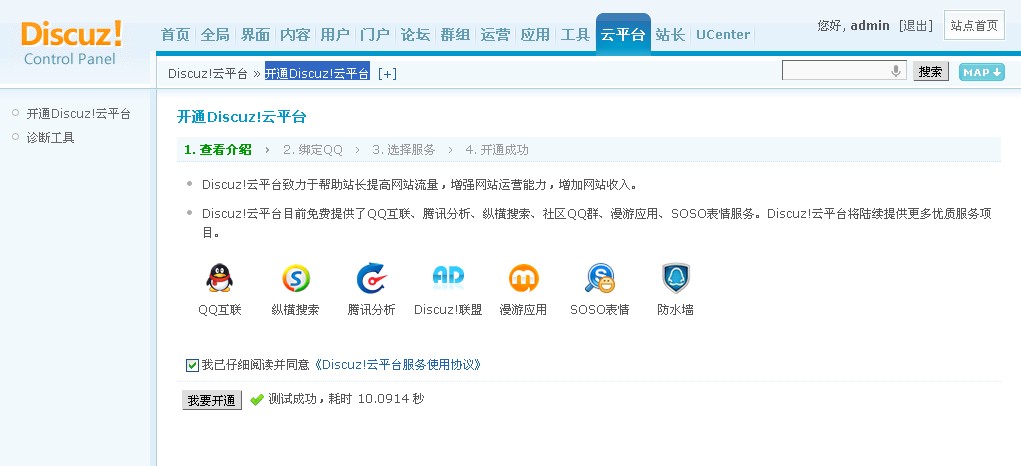Click the [退出] logout link

916,25
